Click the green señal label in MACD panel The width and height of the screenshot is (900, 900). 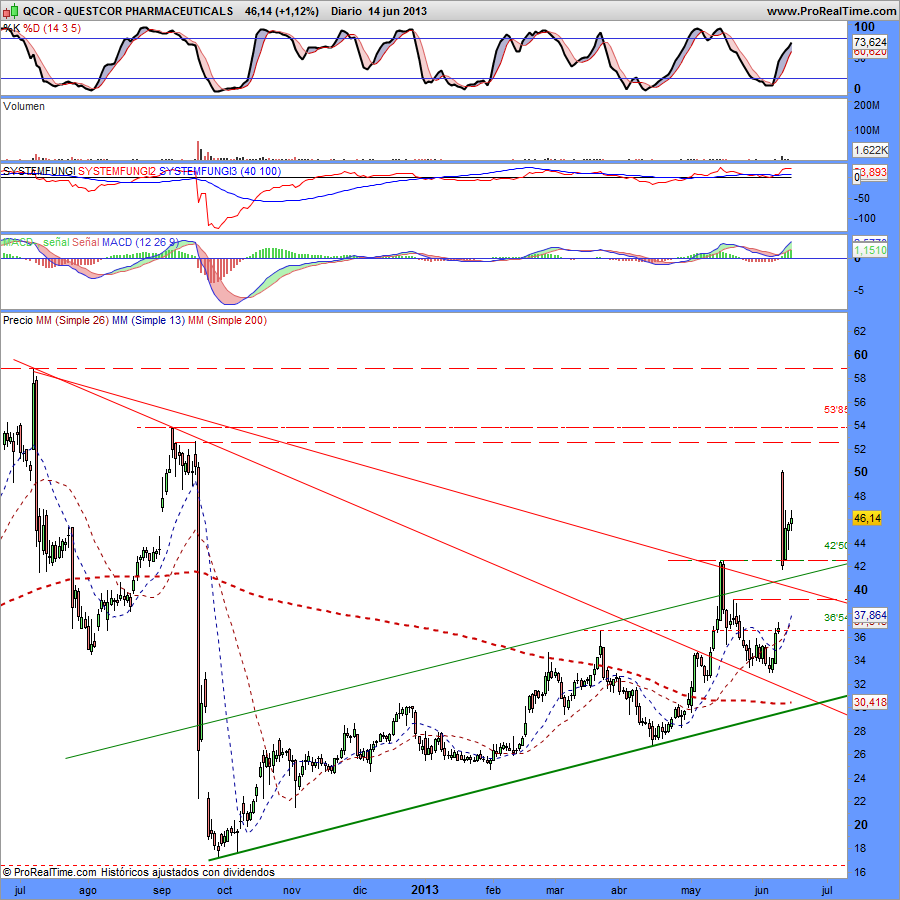[56, 242]
